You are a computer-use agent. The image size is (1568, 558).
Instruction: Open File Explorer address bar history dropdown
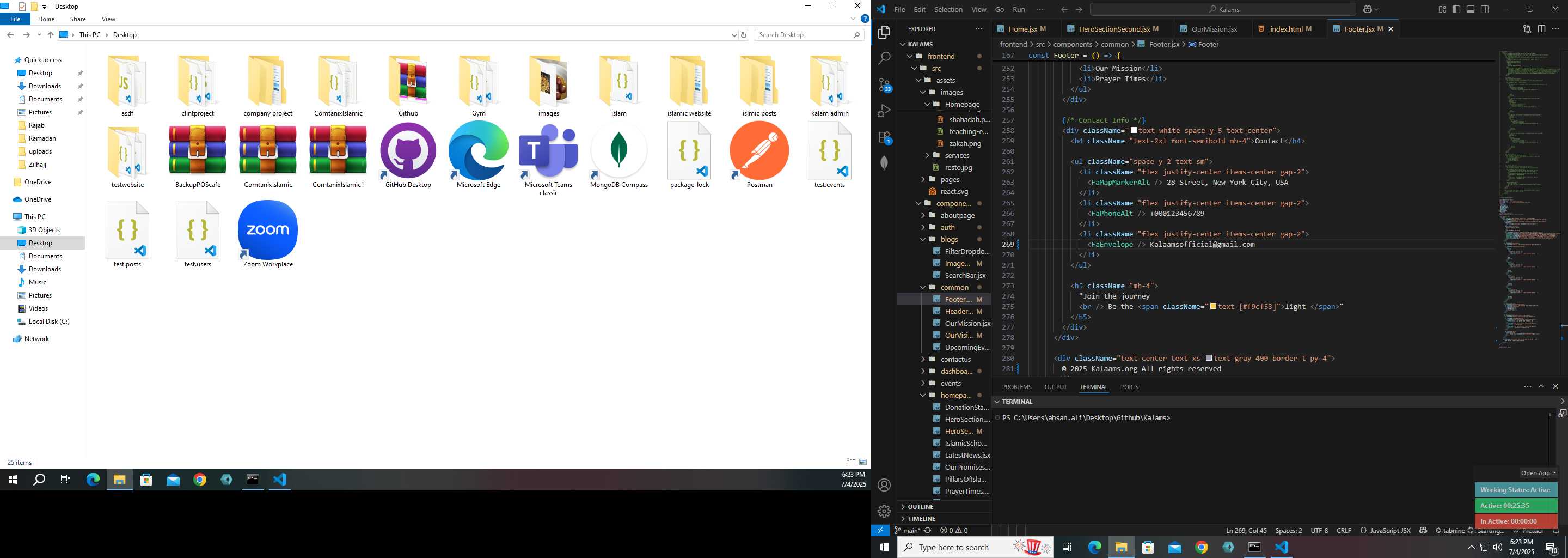tap(733, 35)
